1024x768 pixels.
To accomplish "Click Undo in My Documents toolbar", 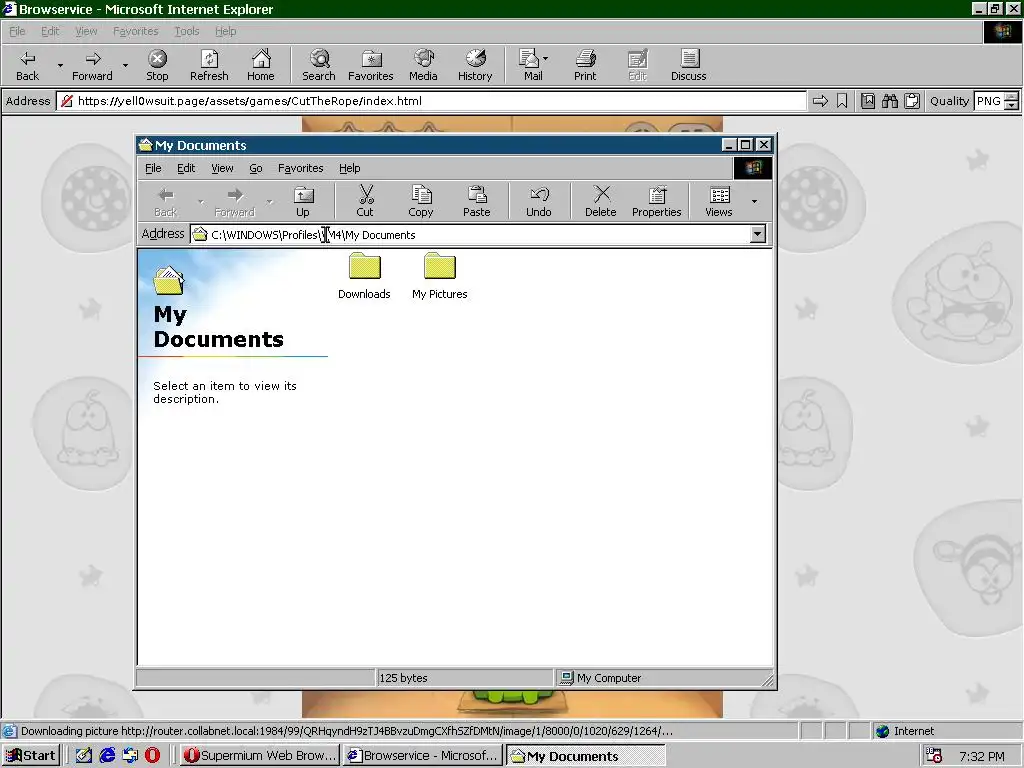I will tap(539, 201).
